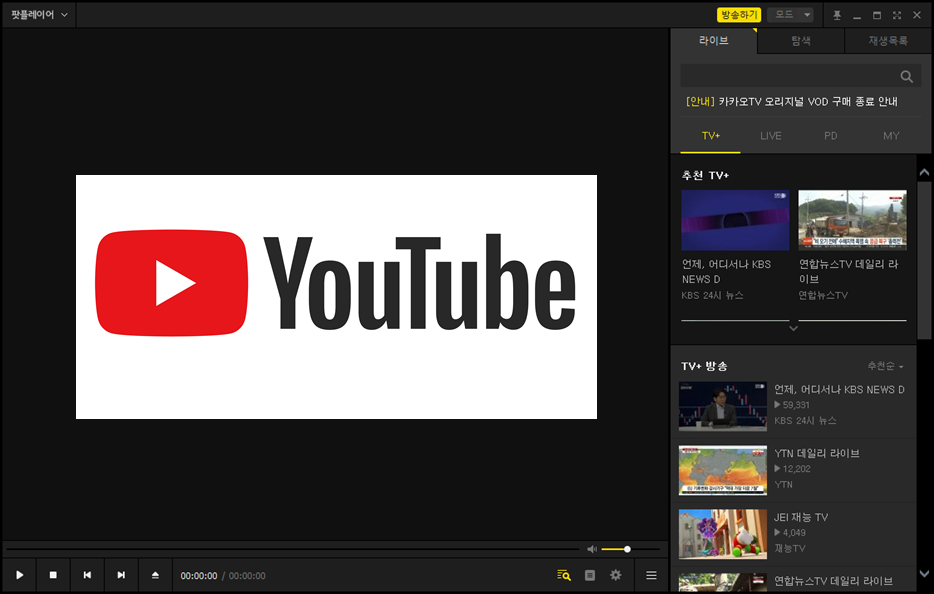
Task: Open the 카카오TV 오리지널 VOD notice link
Action: (792, 102)
